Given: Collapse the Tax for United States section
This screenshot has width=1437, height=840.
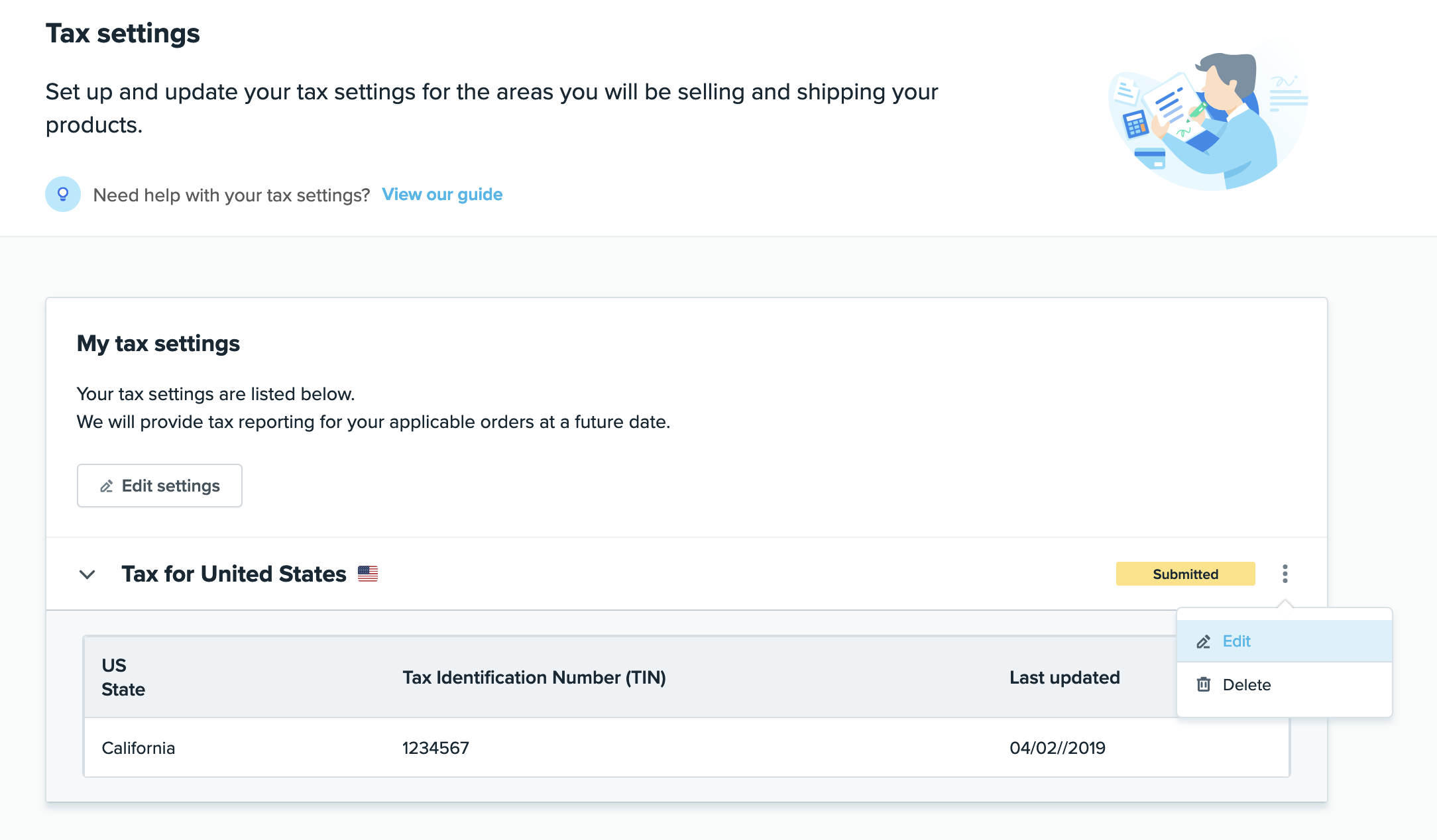Looking at the screenshot, I should pos(87,574).
